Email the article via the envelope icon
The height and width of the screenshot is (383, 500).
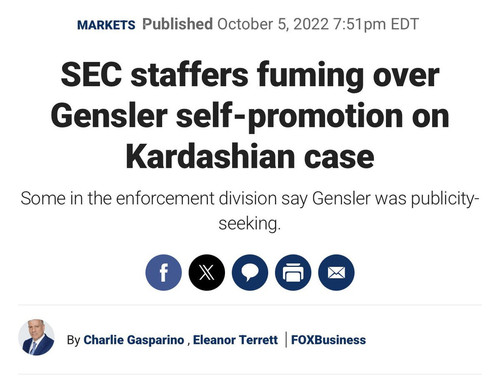336,272
